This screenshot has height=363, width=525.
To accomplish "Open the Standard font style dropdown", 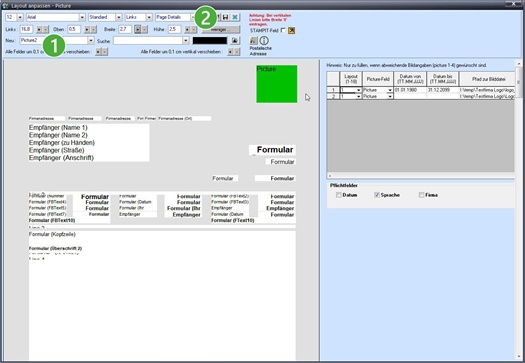I will [x=119, y=17].
